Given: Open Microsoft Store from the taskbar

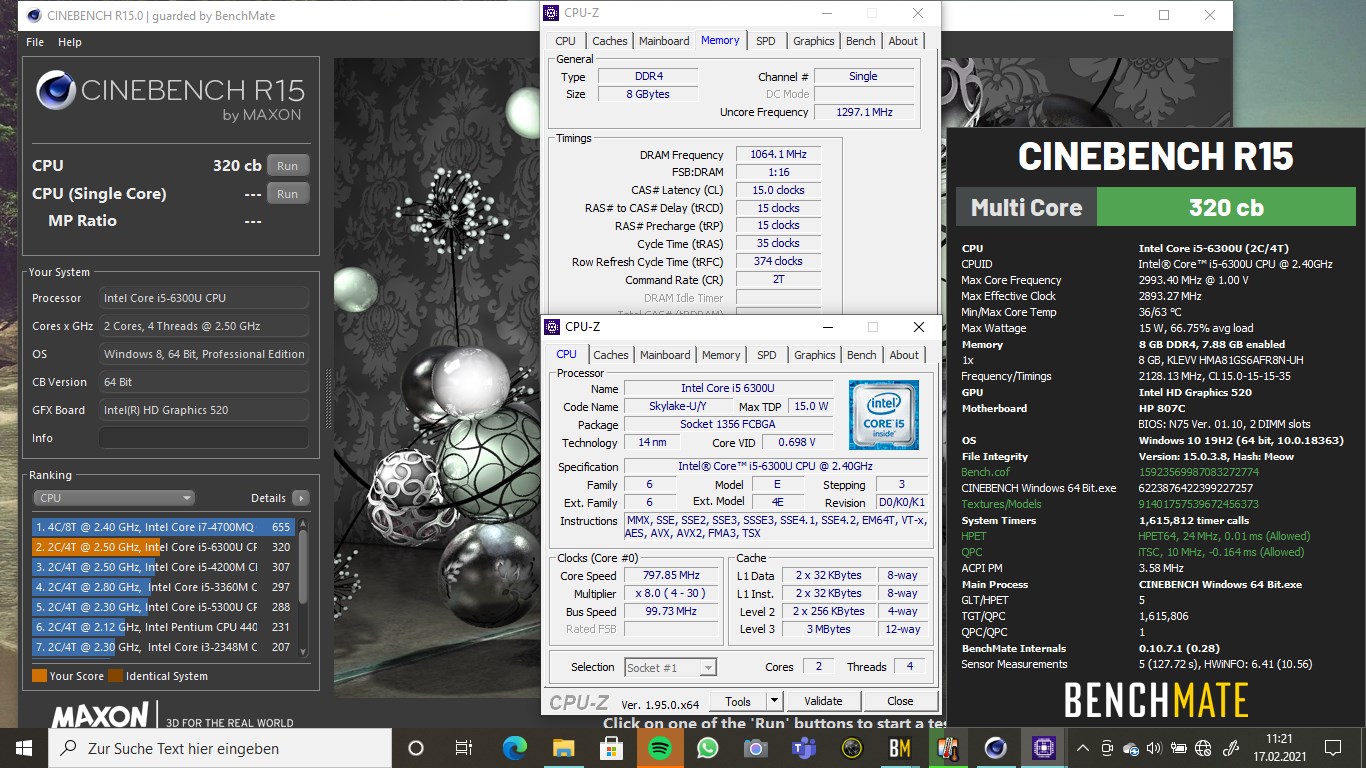Looking at the screenshot, I should tap(611, 748).
